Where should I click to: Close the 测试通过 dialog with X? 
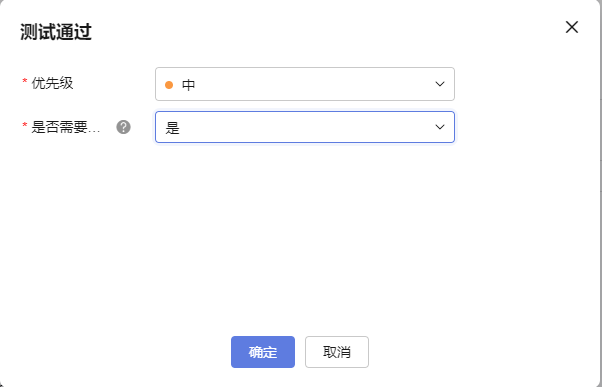572,27
